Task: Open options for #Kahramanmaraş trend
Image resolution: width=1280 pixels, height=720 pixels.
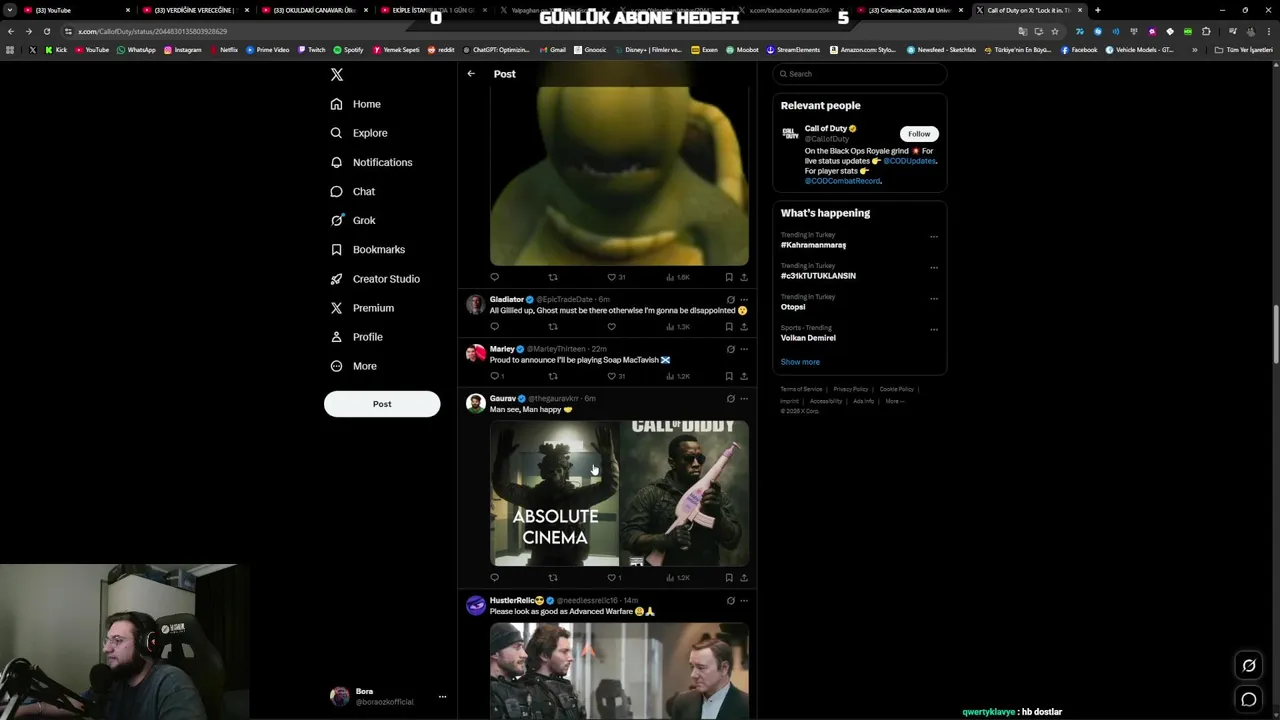Action: [934, 237]
